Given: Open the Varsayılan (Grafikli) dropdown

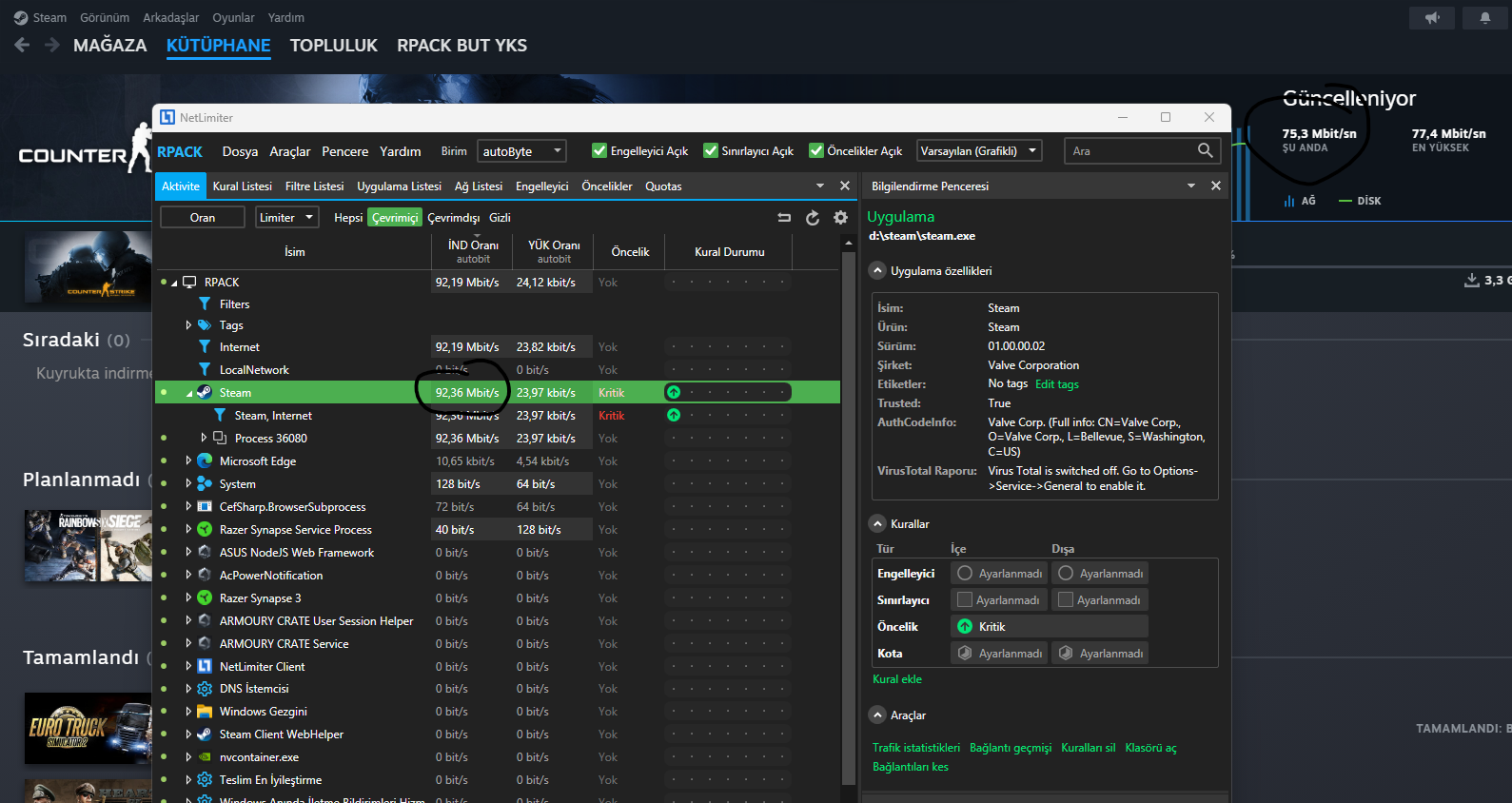Looking at the screenshot, I should point(979,150).
